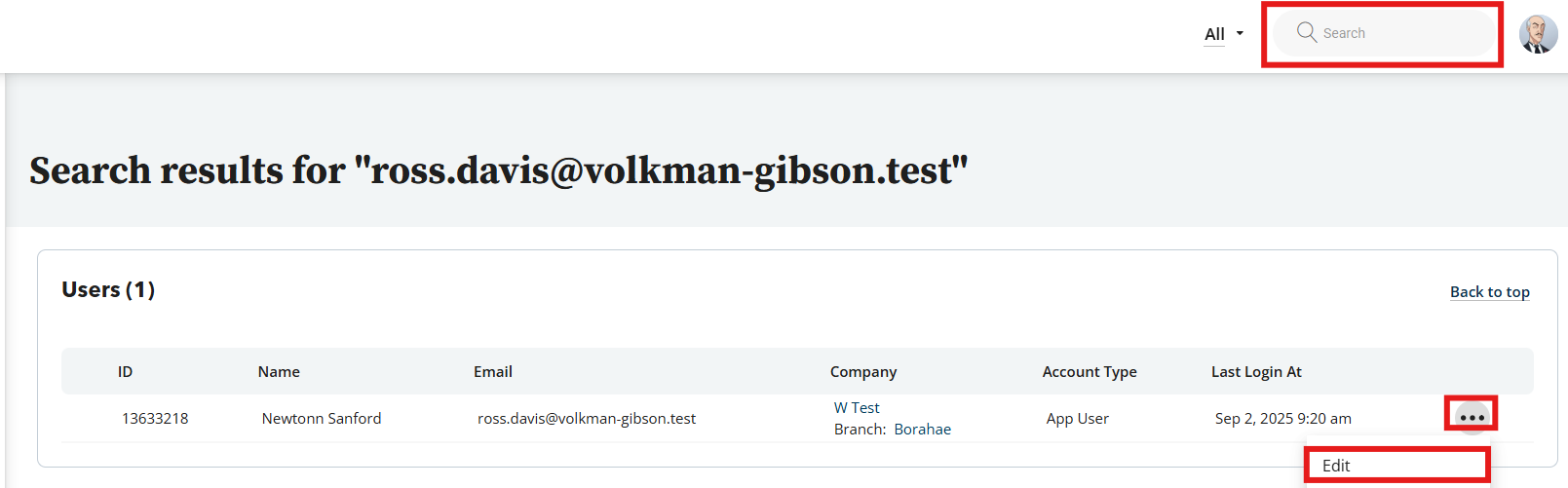Open the Borahae branch link
The height and width of the screenshot is (488, 1568).
pyautogui.click(x=922, y=429)
